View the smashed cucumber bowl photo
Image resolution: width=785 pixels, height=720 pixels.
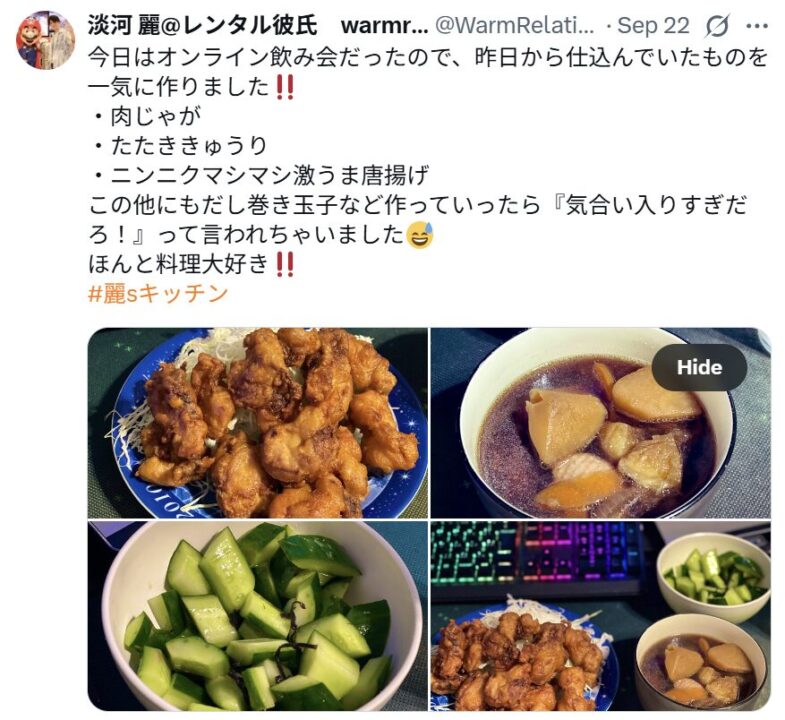(258, 616)
